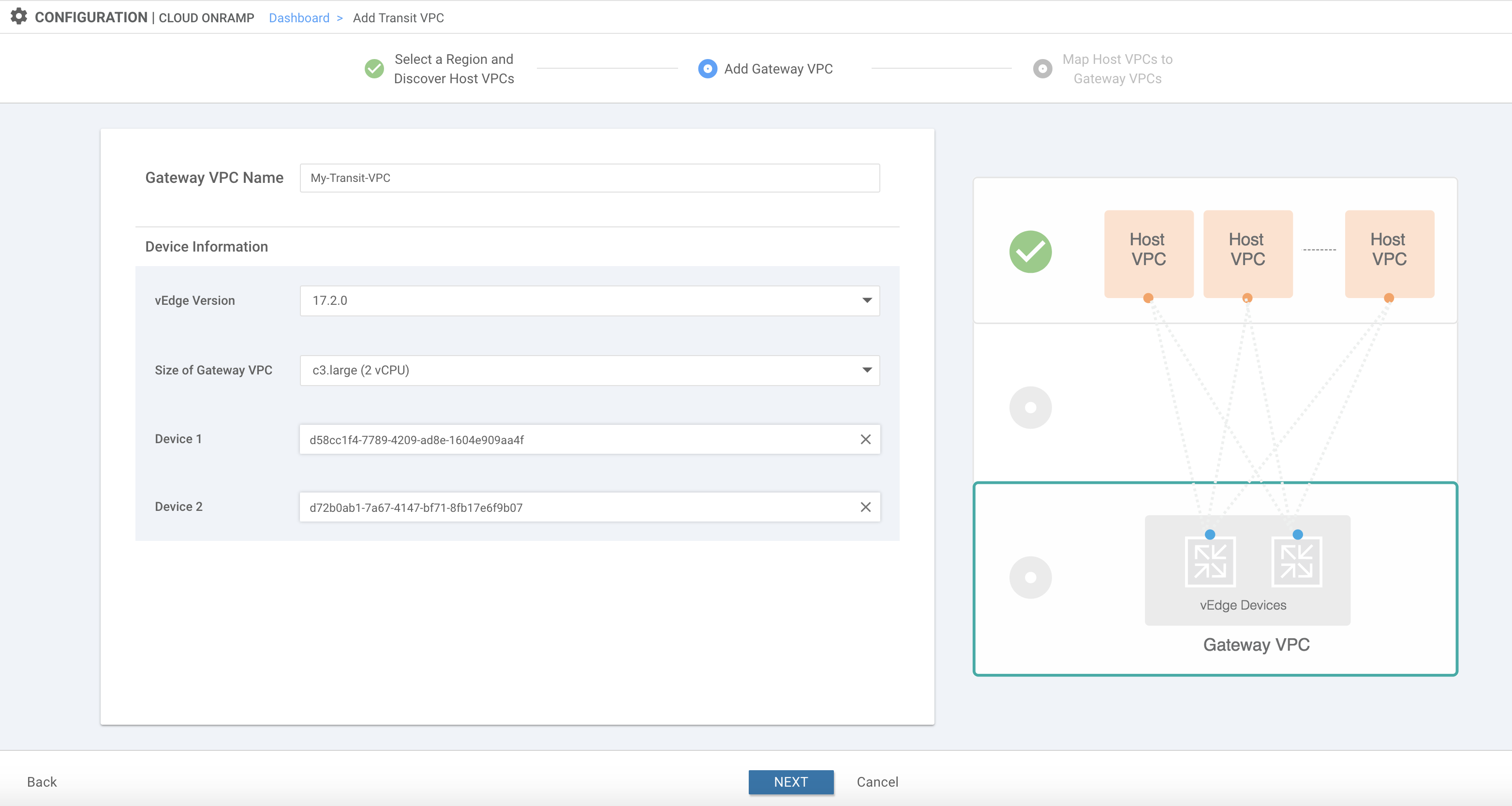Click the first Host VPC box
Image resolution: width=1512 pixels, height=806 pixels.
(x=1149, y=254)
